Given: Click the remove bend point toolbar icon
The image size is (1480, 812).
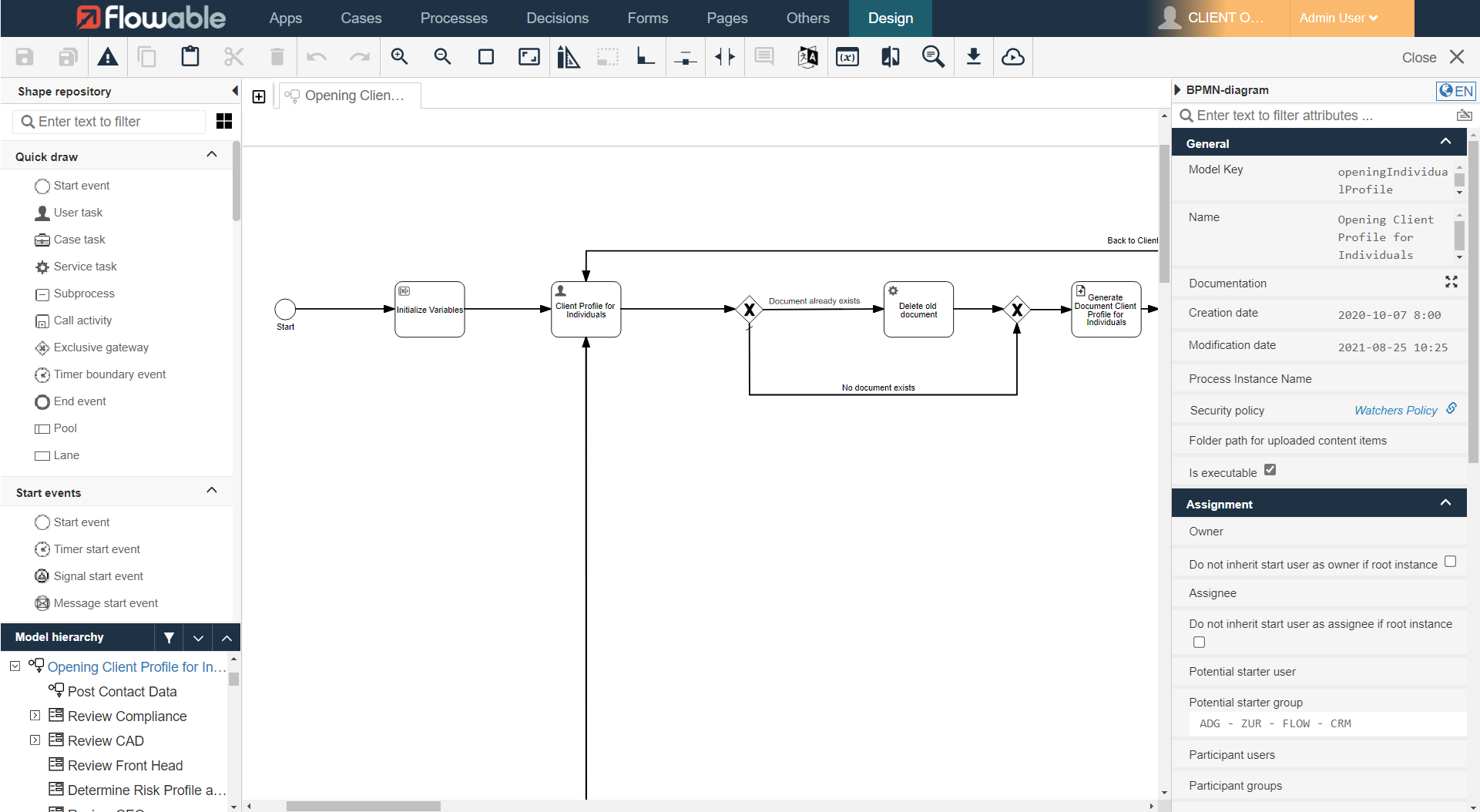Looking at the screenshot, I should point(685,56).
